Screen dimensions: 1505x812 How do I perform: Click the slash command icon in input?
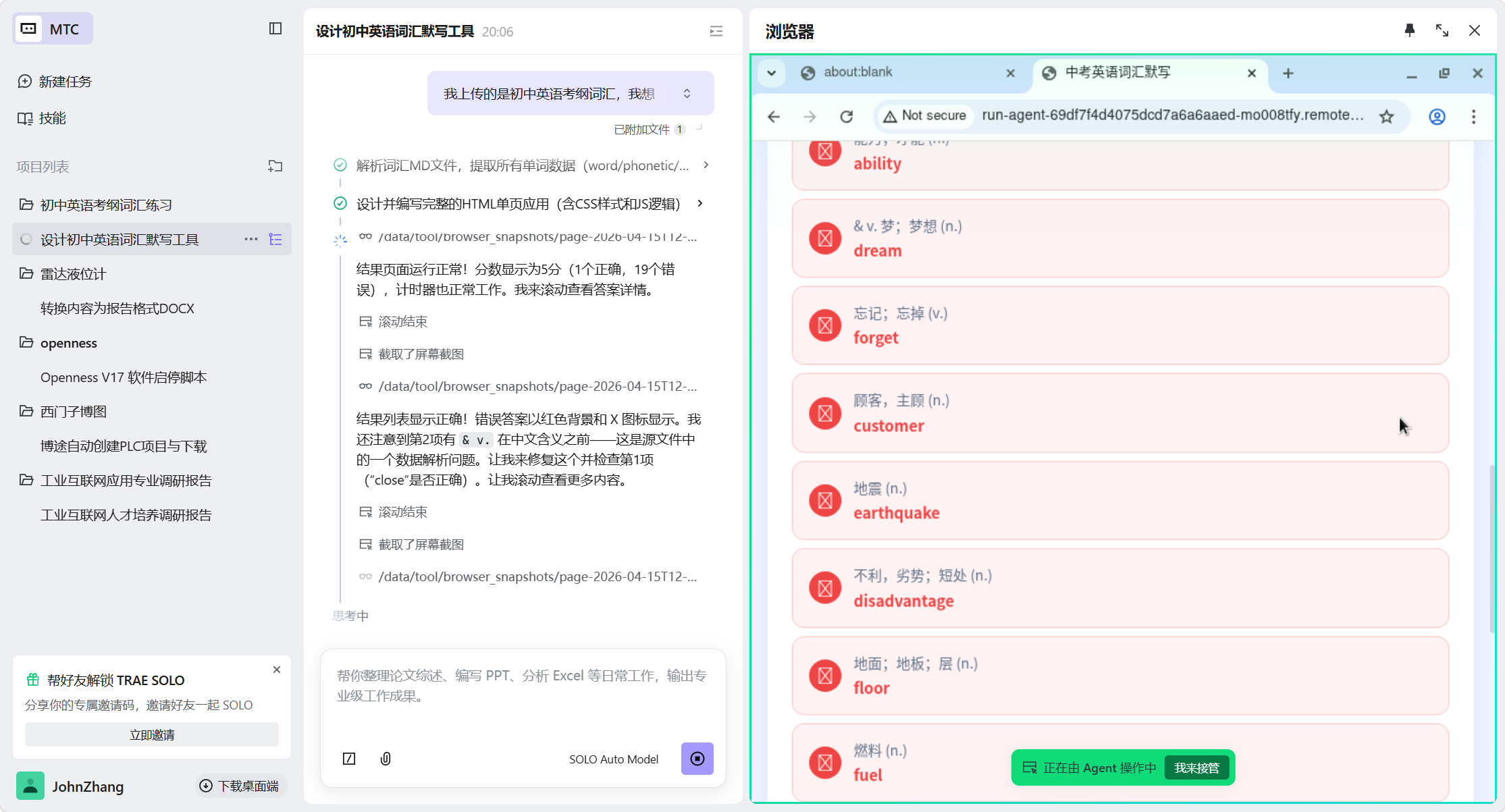click(x=349, y=759)
